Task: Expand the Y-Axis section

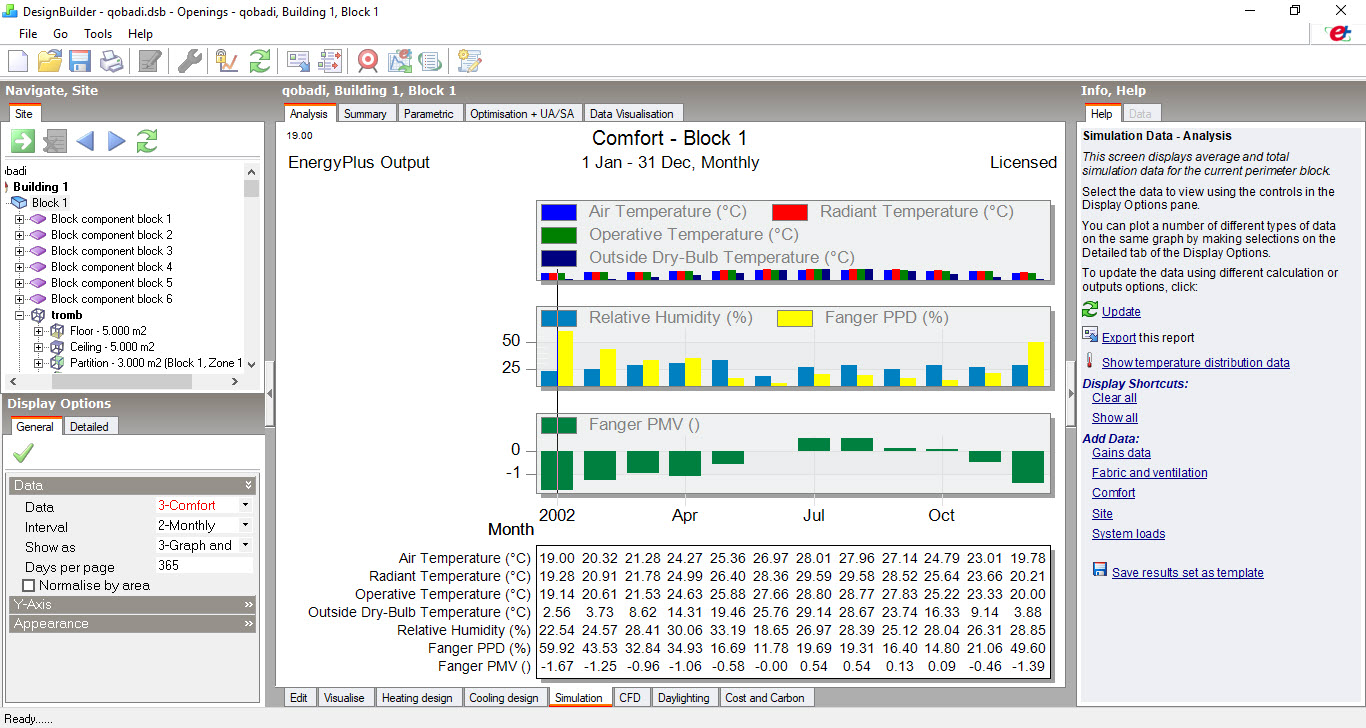Action: [x=133, y=604]
